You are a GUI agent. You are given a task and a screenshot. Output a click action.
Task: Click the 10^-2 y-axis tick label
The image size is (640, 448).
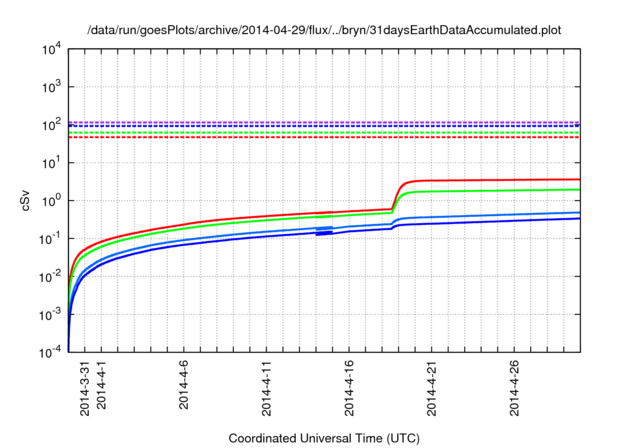(51, 277)
